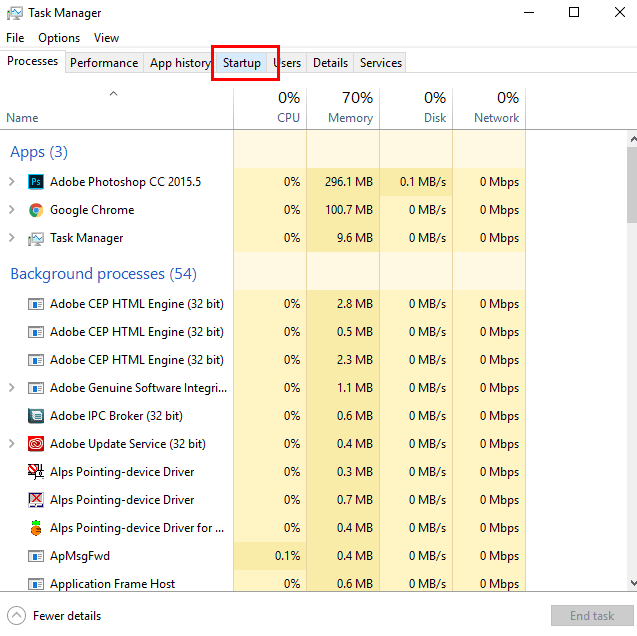Click the ApMsgFwd process icon
The width and height of the screenshot is (637, 636).
click(36, 556)
